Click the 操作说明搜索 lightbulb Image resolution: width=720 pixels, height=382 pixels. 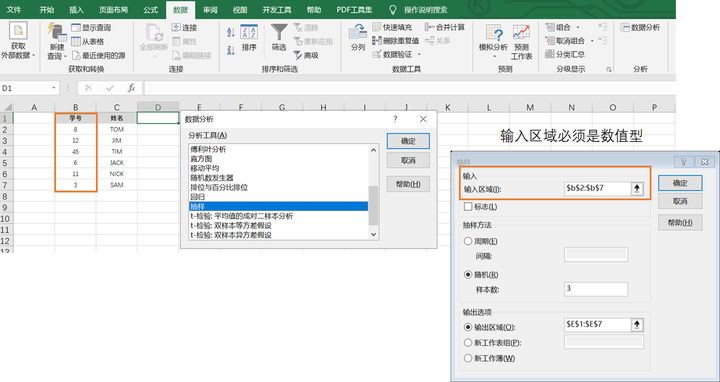[x=393, y=10]
